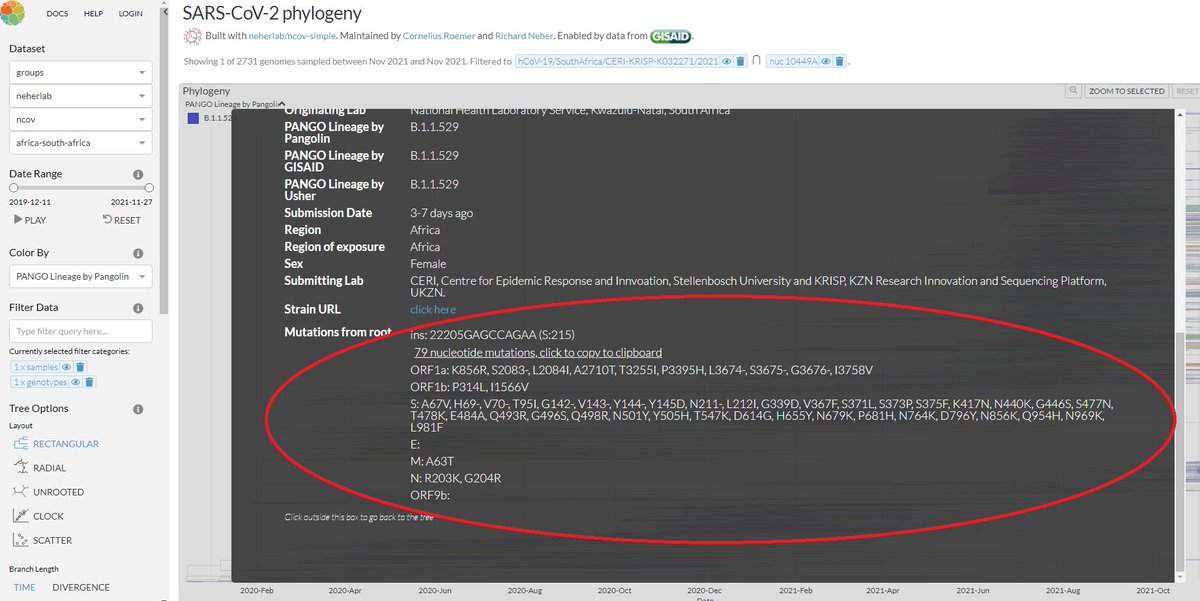The height and width of the screenshot is (601, 1200).
Task: Select the SCATTER tree layout
Action: coord(44,540)
